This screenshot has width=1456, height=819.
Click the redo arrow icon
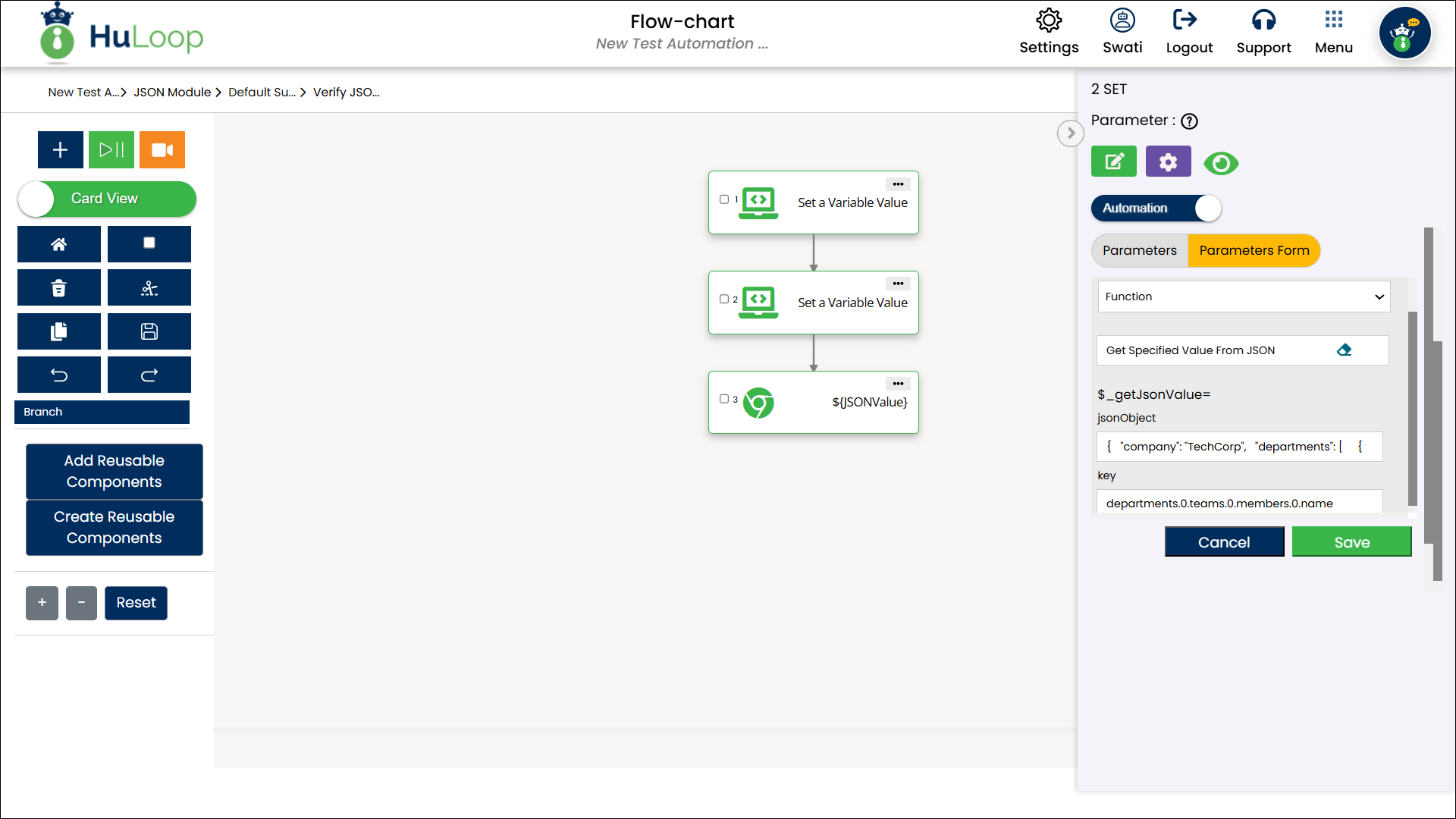click(x=149, y=375)
